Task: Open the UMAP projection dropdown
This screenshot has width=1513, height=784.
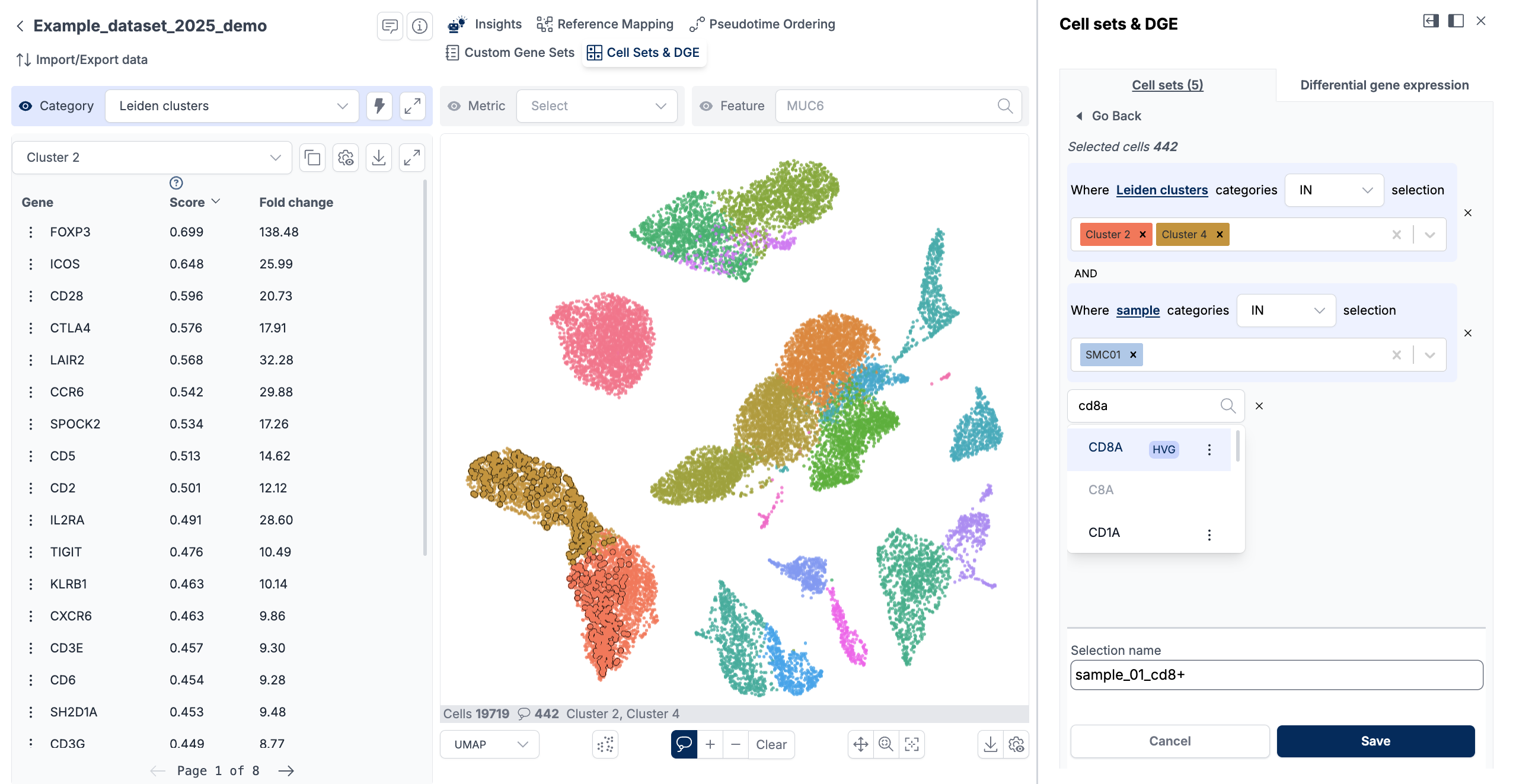Action: tap(489, 744)
